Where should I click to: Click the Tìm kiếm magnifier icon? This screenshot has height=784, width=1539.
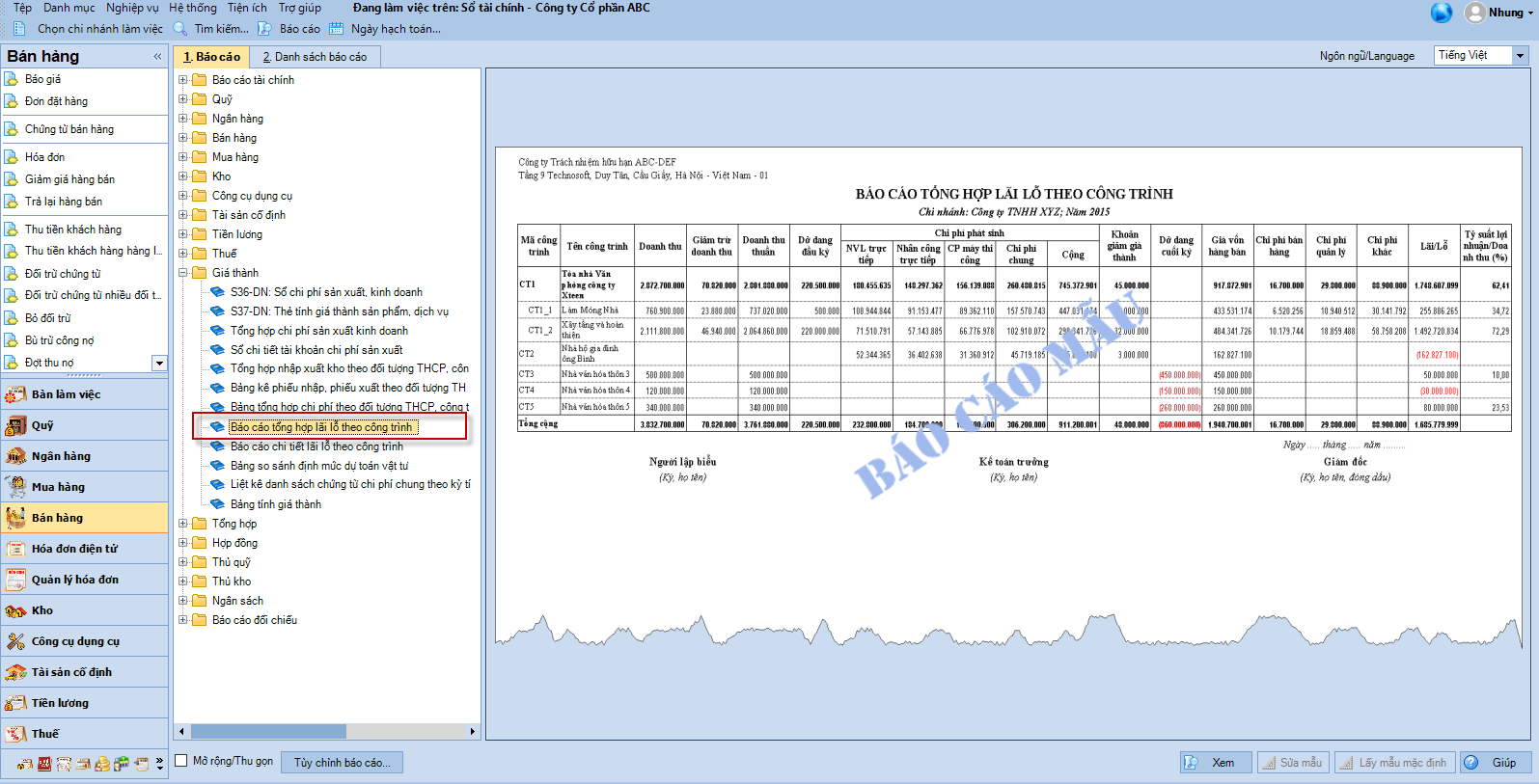tap(180, 29)
